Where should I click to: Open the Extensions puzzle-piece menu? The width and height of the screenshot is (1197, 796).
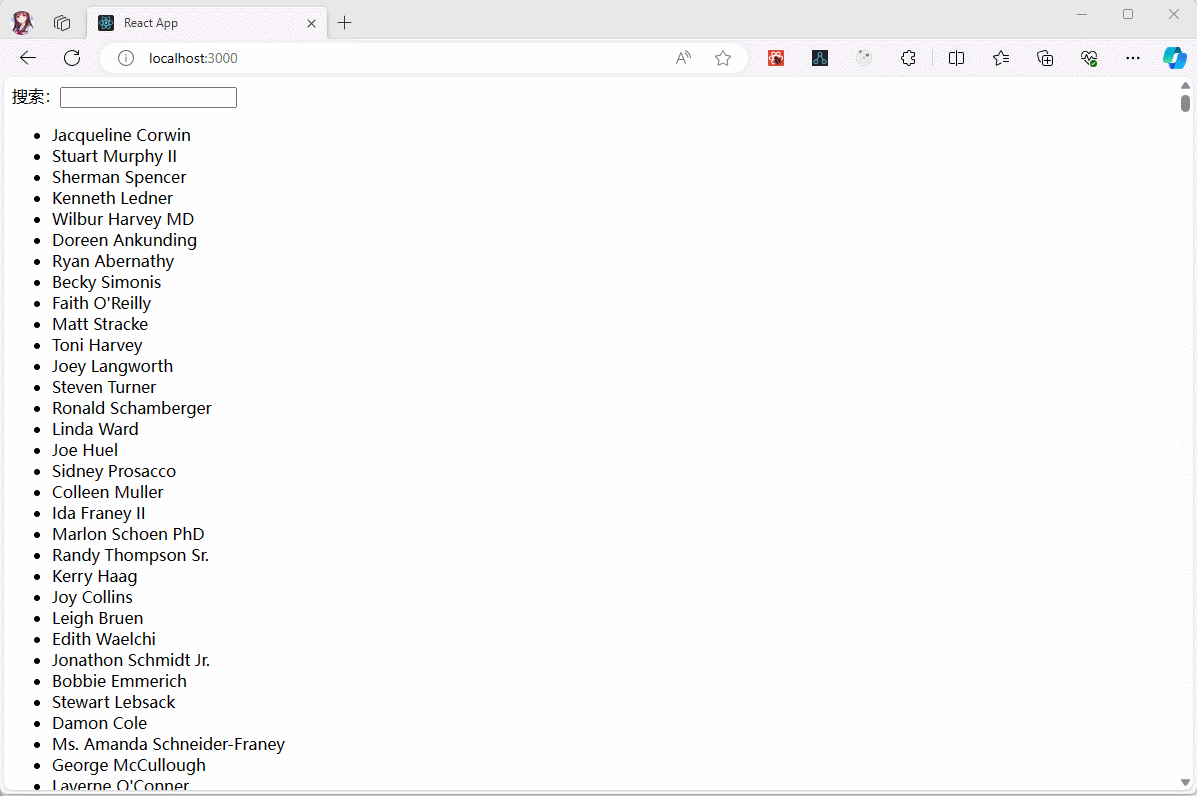point(908,58)
